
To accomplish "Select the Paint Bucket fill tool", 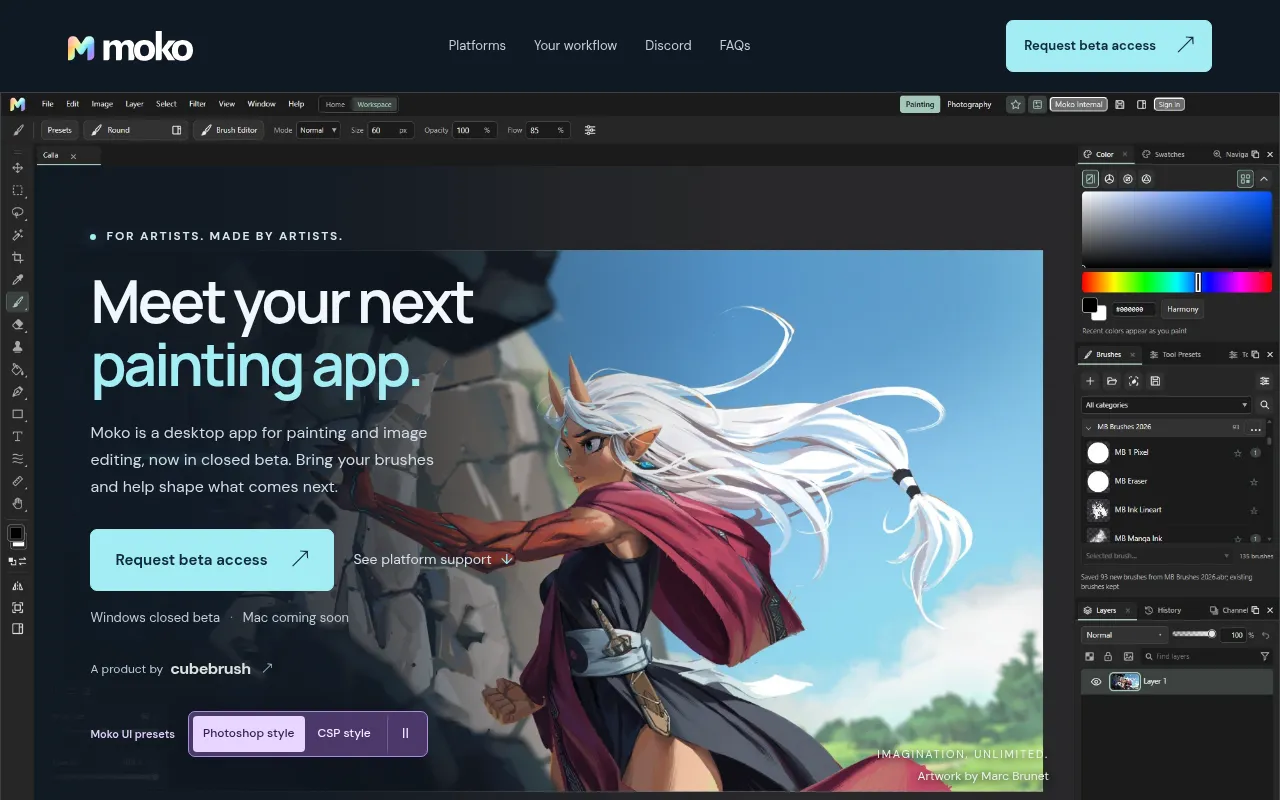I will (x=17, y=369).
